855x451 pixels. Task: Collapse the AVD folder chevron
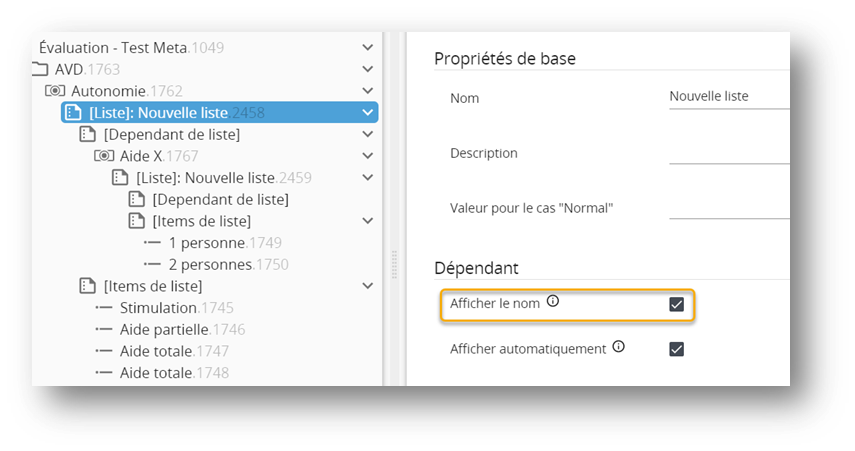[x=368, y=69]
